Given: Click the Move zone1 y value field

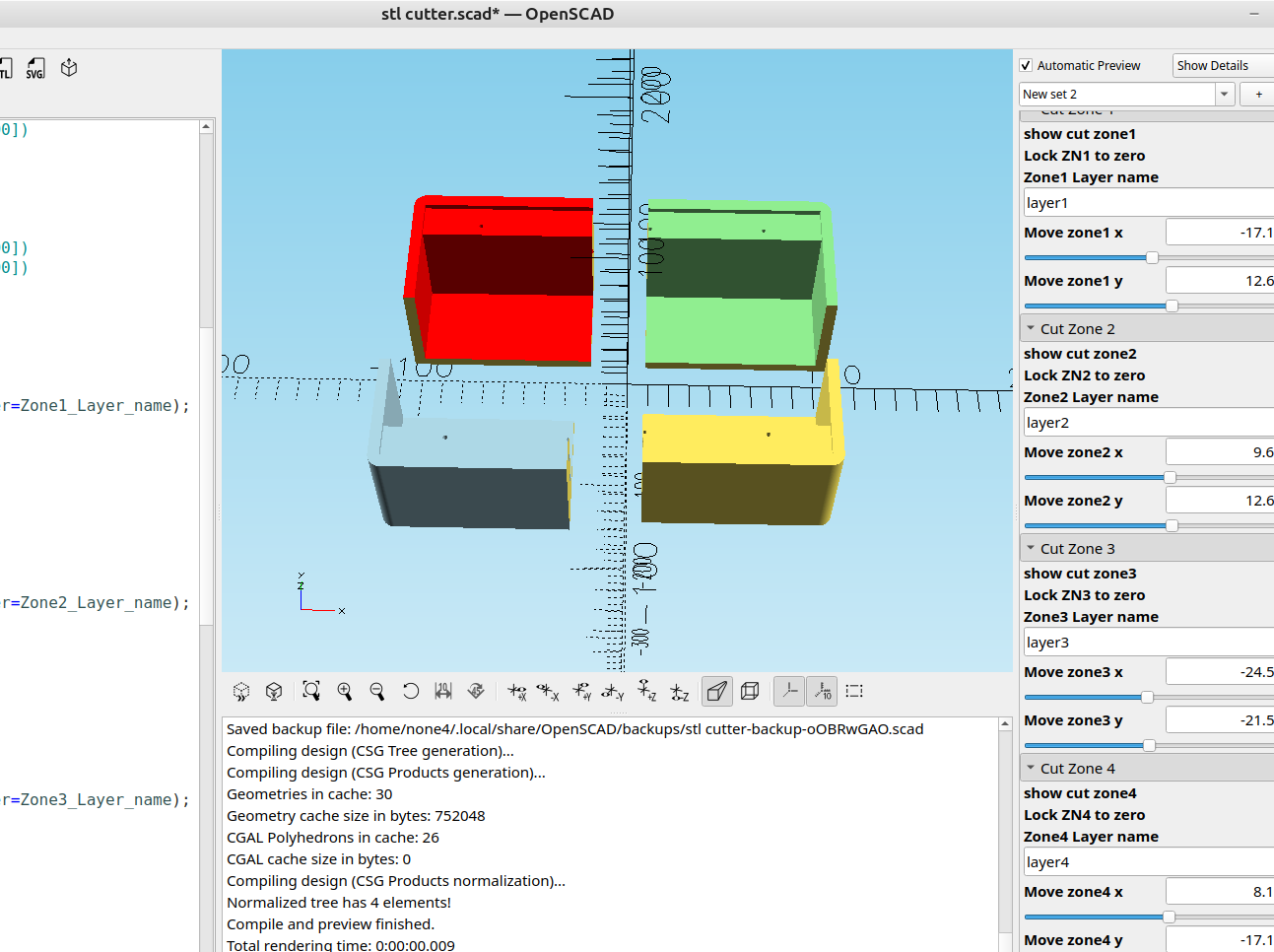Looking at the screenshot, I should 1220,281.
